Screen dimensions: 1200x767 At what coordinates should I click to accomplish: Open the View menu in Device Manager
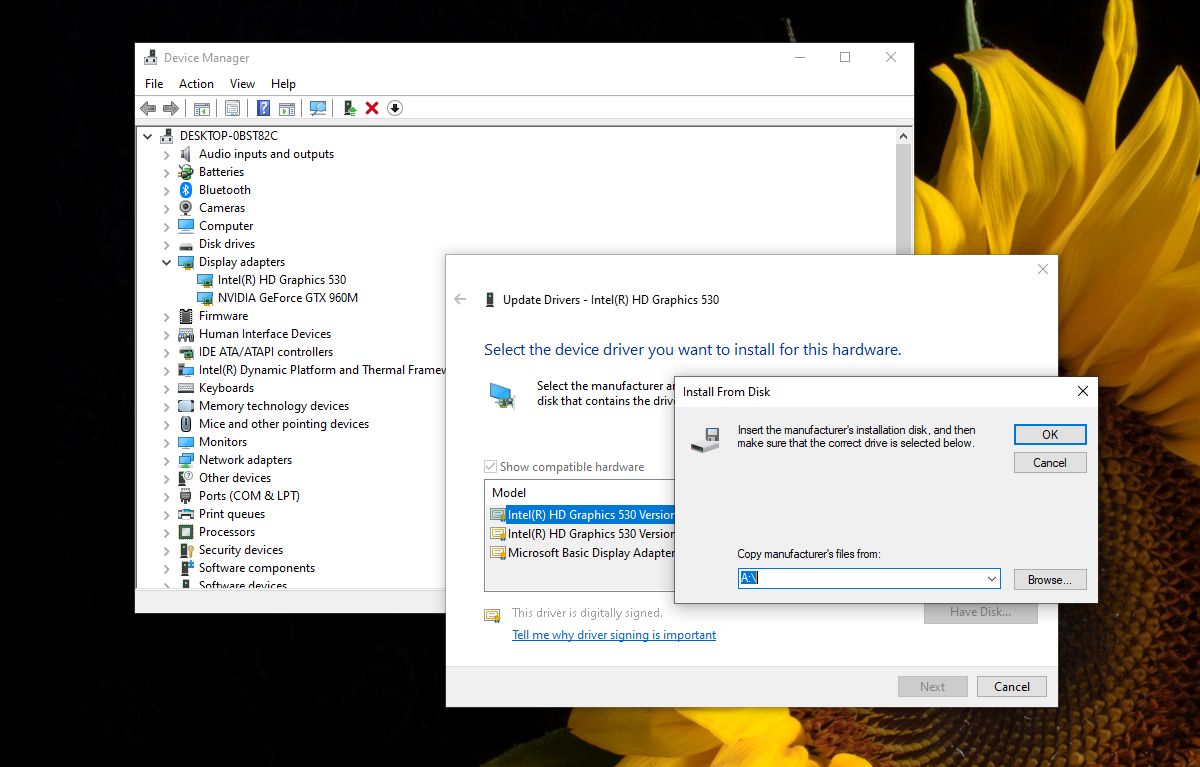pyautogui.click(x=242, y=84)
